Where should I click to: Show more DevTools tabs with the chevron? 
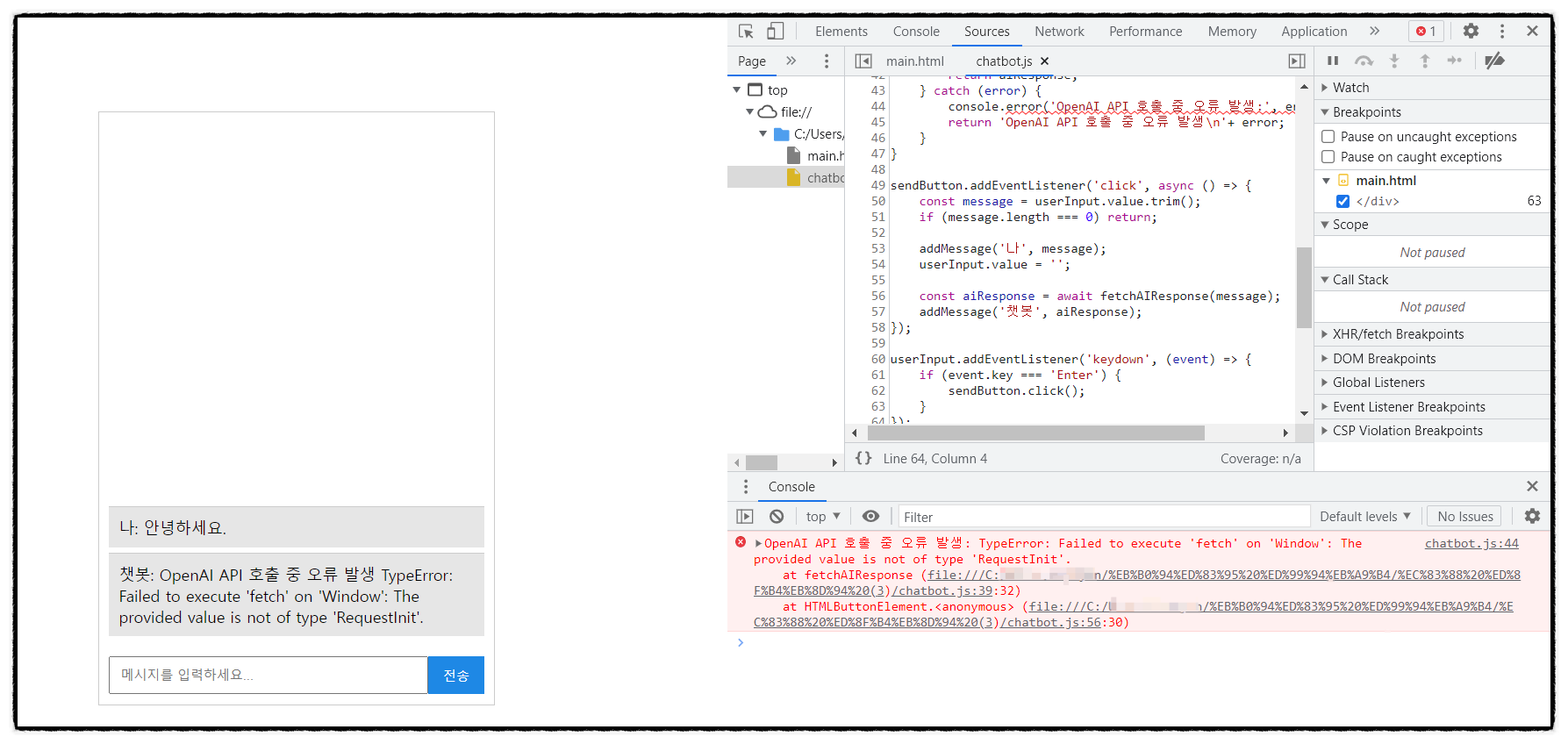pyautogui.click(x=1374, y=32)
